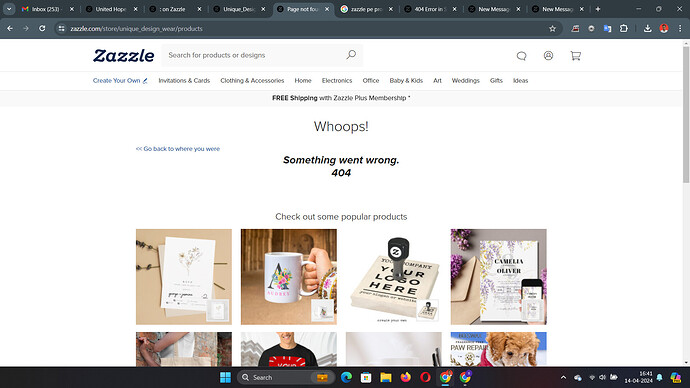690x388 pixels.
Task: Open Microsoft Store from taskbar
Action: click(366, 377)
